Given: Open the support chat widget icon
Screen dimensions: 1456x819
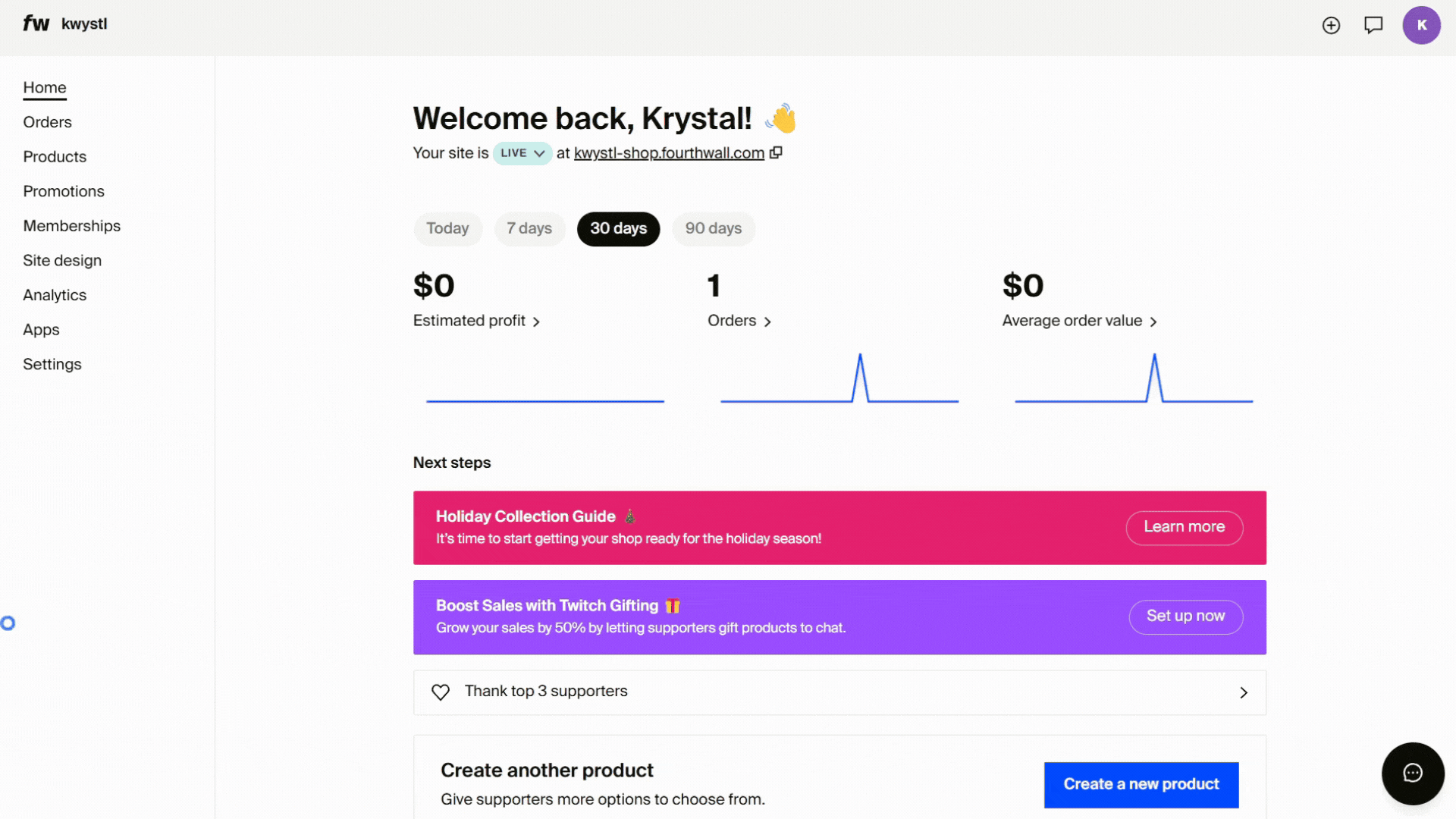Looking at the screenshot, I should tap(1412, 773).
